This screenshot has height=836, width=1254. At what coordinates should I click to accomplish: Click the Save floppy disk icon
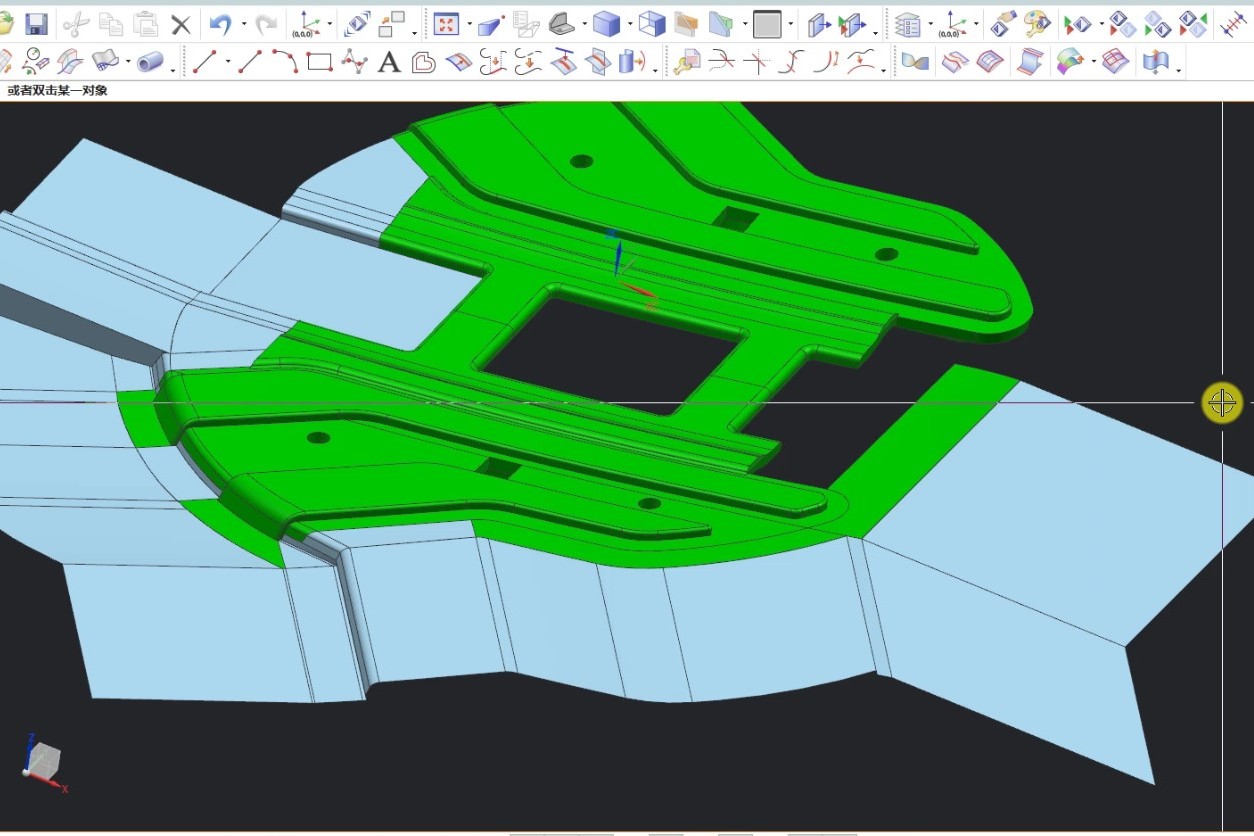pyautogui.click(x=36, y=24)
